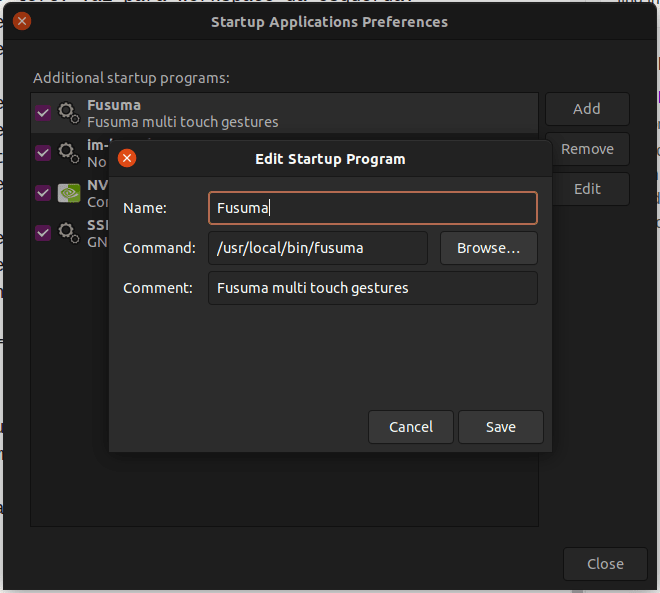Viewport: 660px width, 593px height.
Task: Select the 'Fusuma multi touch gestures' row description
Action: pyautogui.click(x=183, y=122)
